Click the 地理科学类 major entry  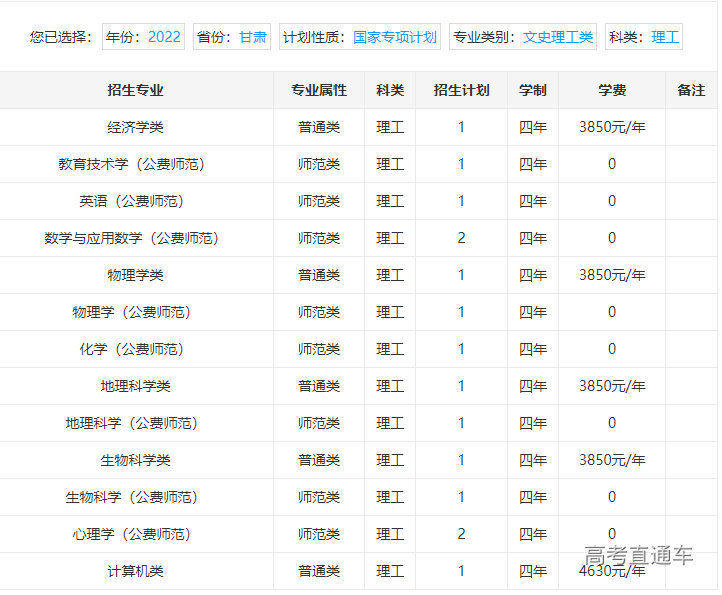coord(136,386)
